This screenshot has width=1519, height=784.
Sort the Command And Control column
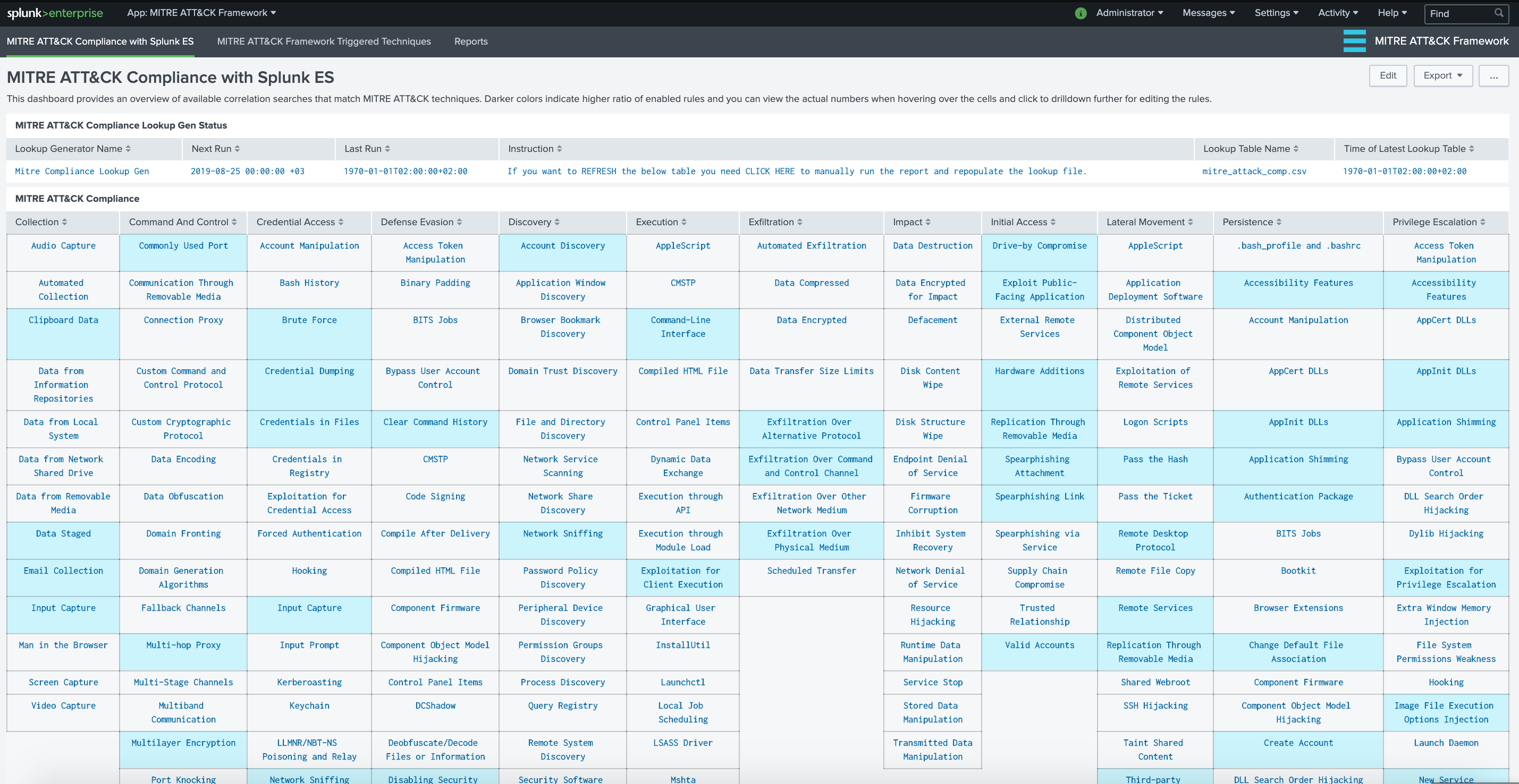click(x=183, y=221)
